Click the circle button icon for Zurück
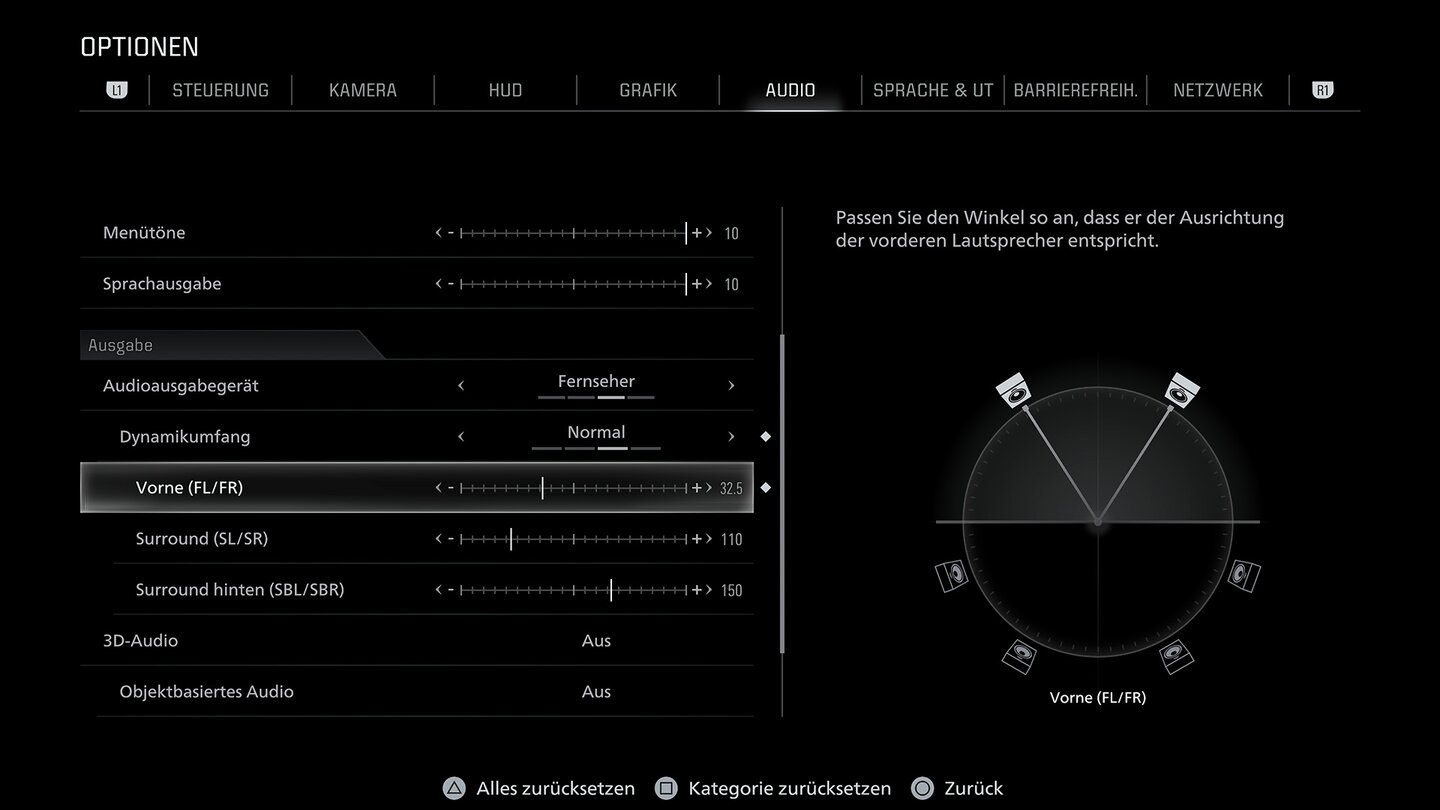The image size is (1440, 810). [922, 788]
